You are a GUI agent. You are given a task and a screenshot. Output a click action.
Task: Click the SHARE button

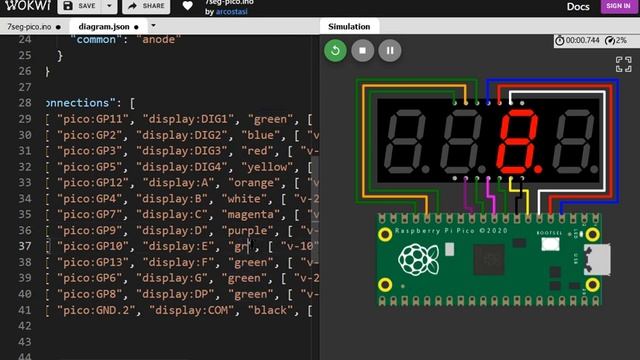click(146, 6)
